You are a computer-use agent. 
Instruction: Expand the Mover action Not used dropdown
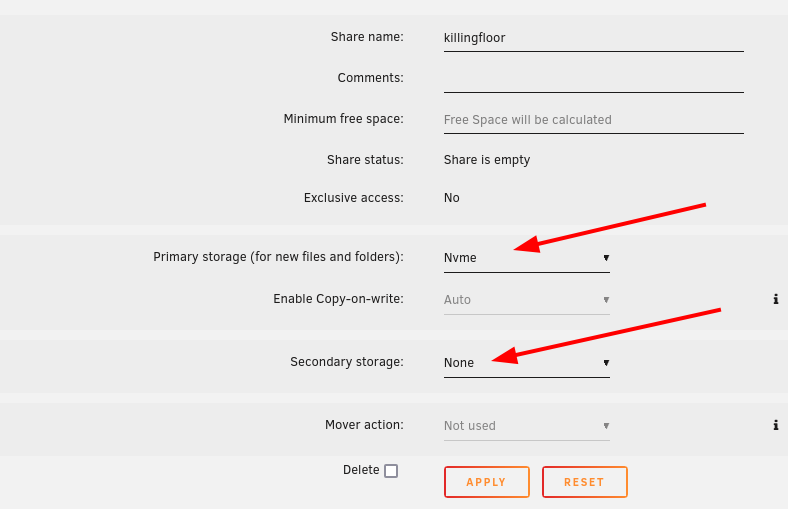point(527,426)
